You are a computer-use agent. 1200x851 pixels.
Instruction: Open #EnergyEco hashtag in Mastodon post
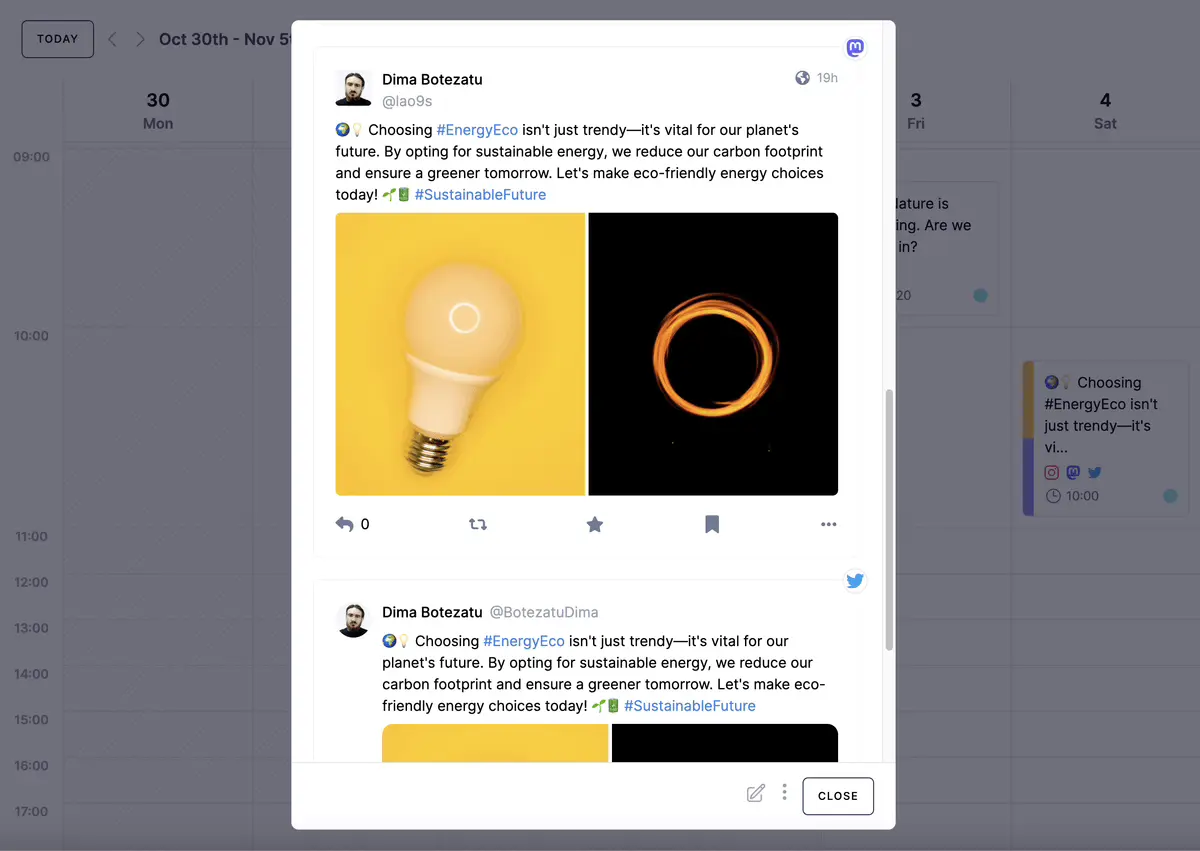click(x=477, y=130)
